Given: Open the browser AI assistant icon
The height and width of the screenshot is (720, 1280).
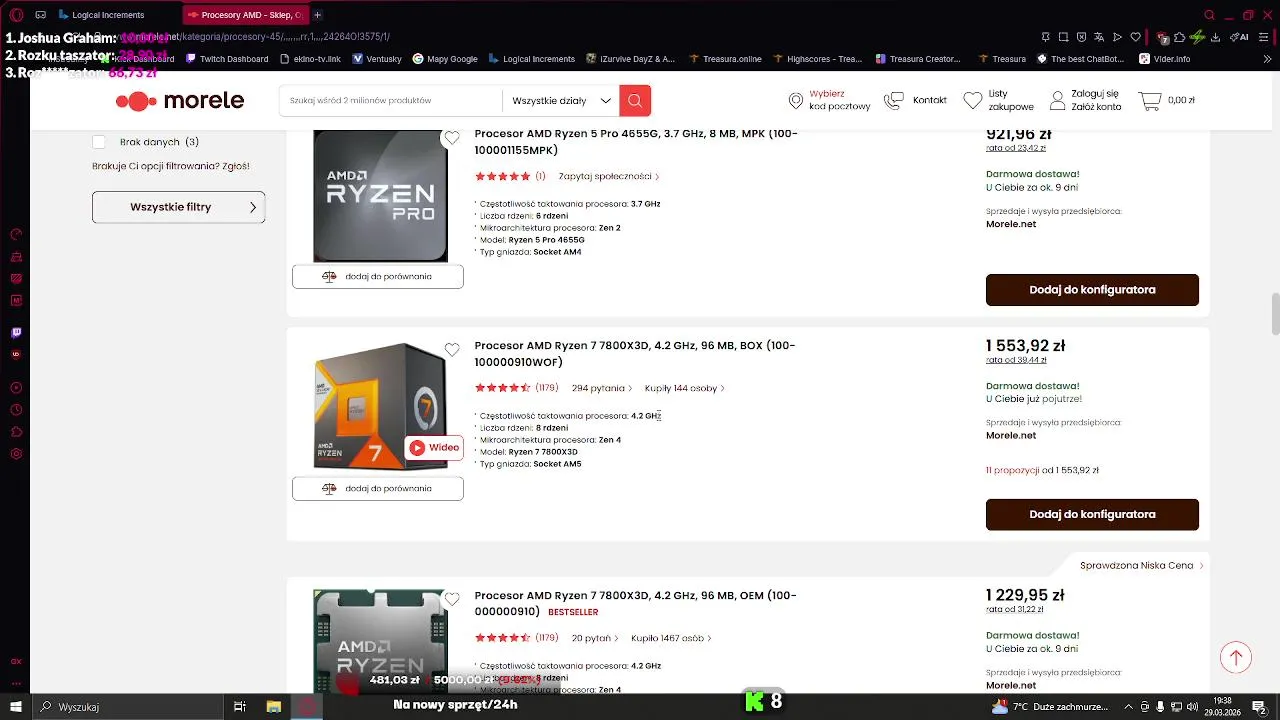Looking at the screenshot, I should tap(1240, 37).
